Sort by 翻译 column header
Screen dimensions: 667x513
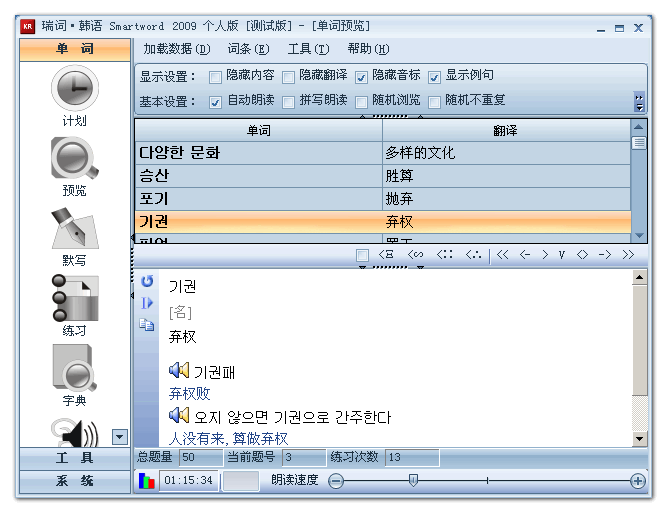(x=506, y=130)
